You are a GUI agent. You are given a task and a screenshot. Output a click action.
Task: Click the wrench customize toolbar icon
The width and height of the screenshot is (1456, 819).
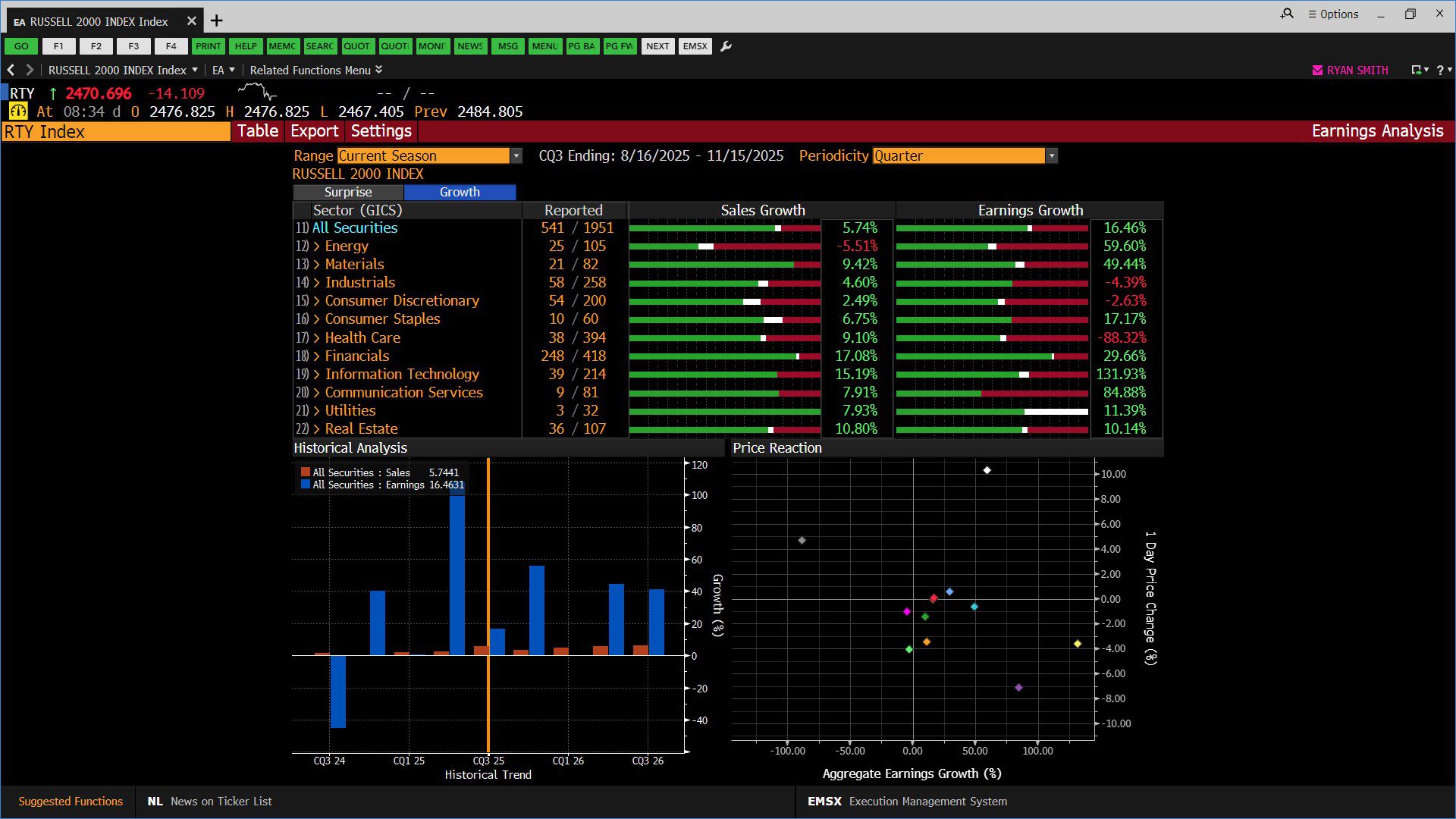[x=726, y=46]
